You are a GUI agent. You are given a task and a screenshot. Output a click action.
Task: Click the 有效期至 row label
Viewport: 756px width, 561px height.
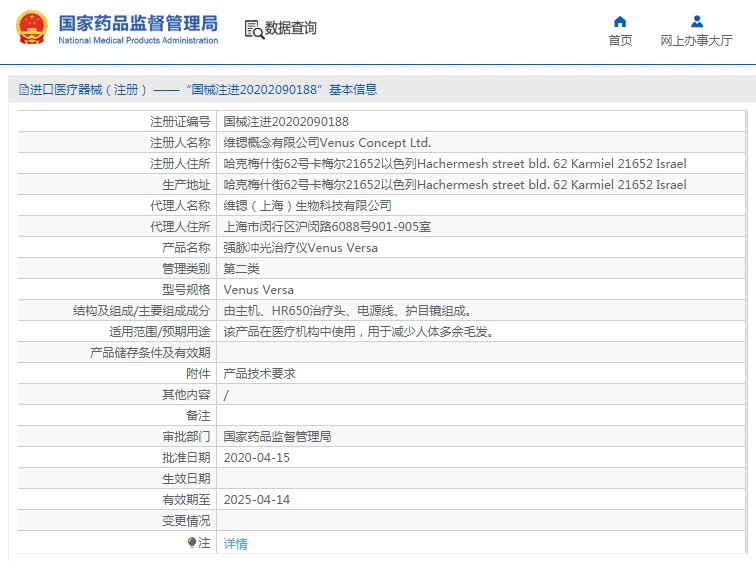[186, 500]
